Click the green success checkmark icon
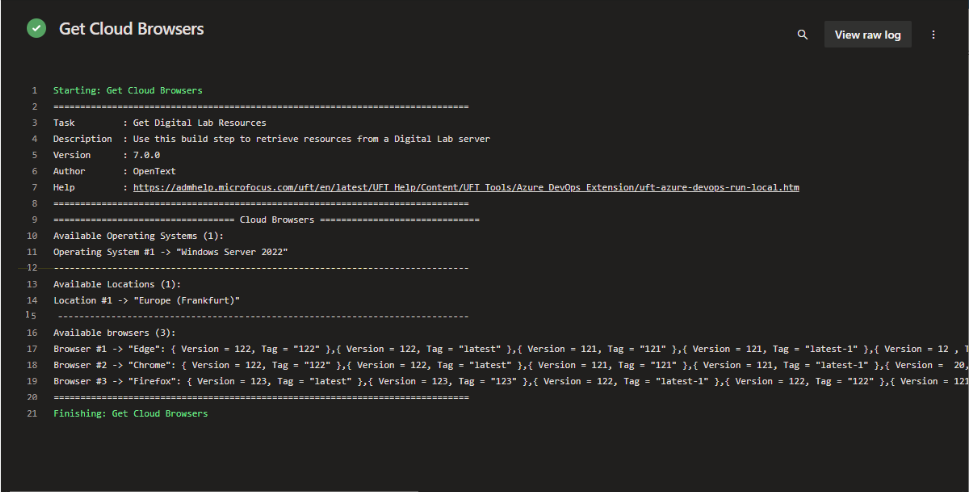This screenshot has width=969, height=492. 36,29
